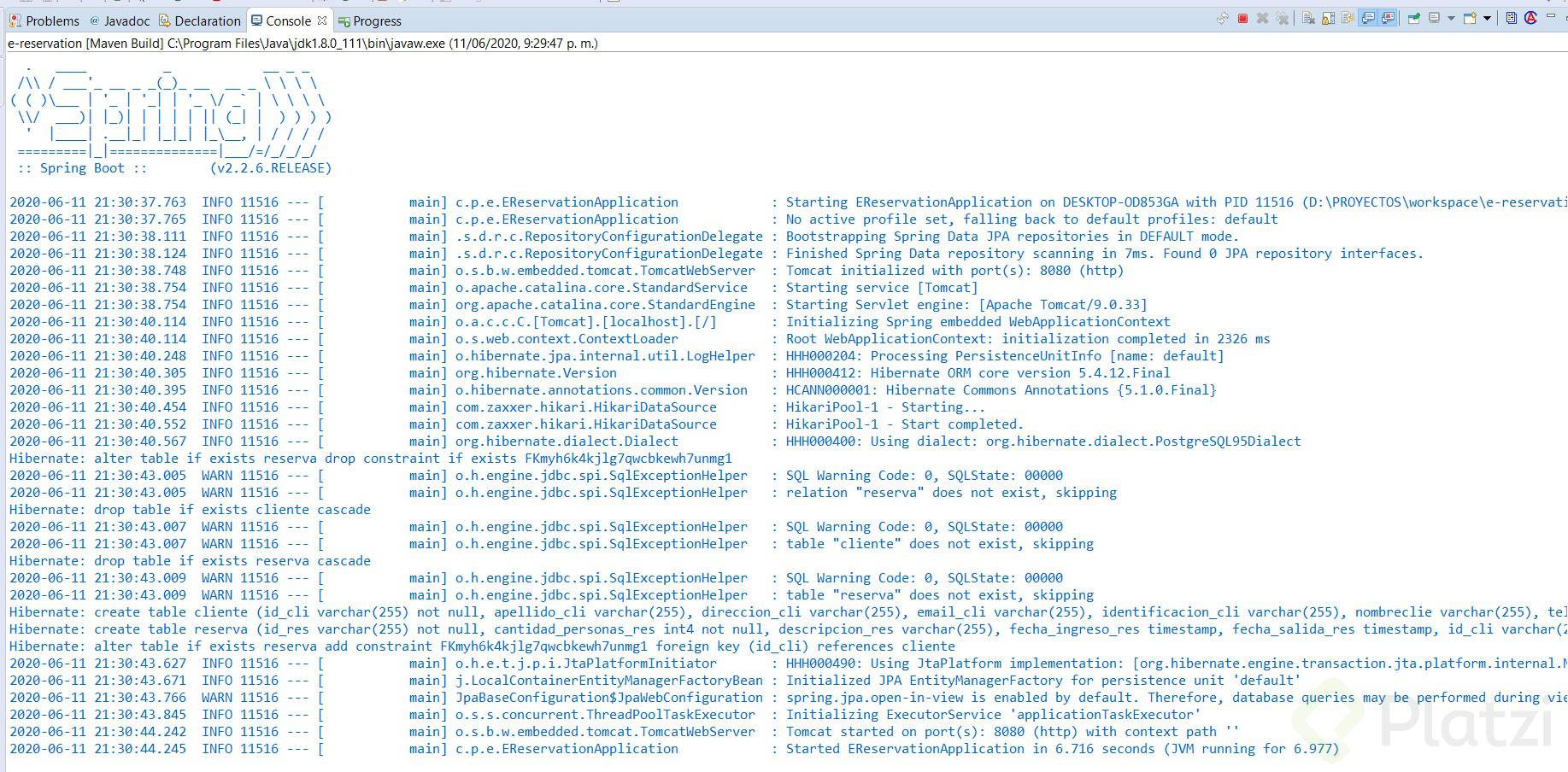Toggle show console when standard error changes
The height and width of the screenshot is (772, 1568).
1388,18
